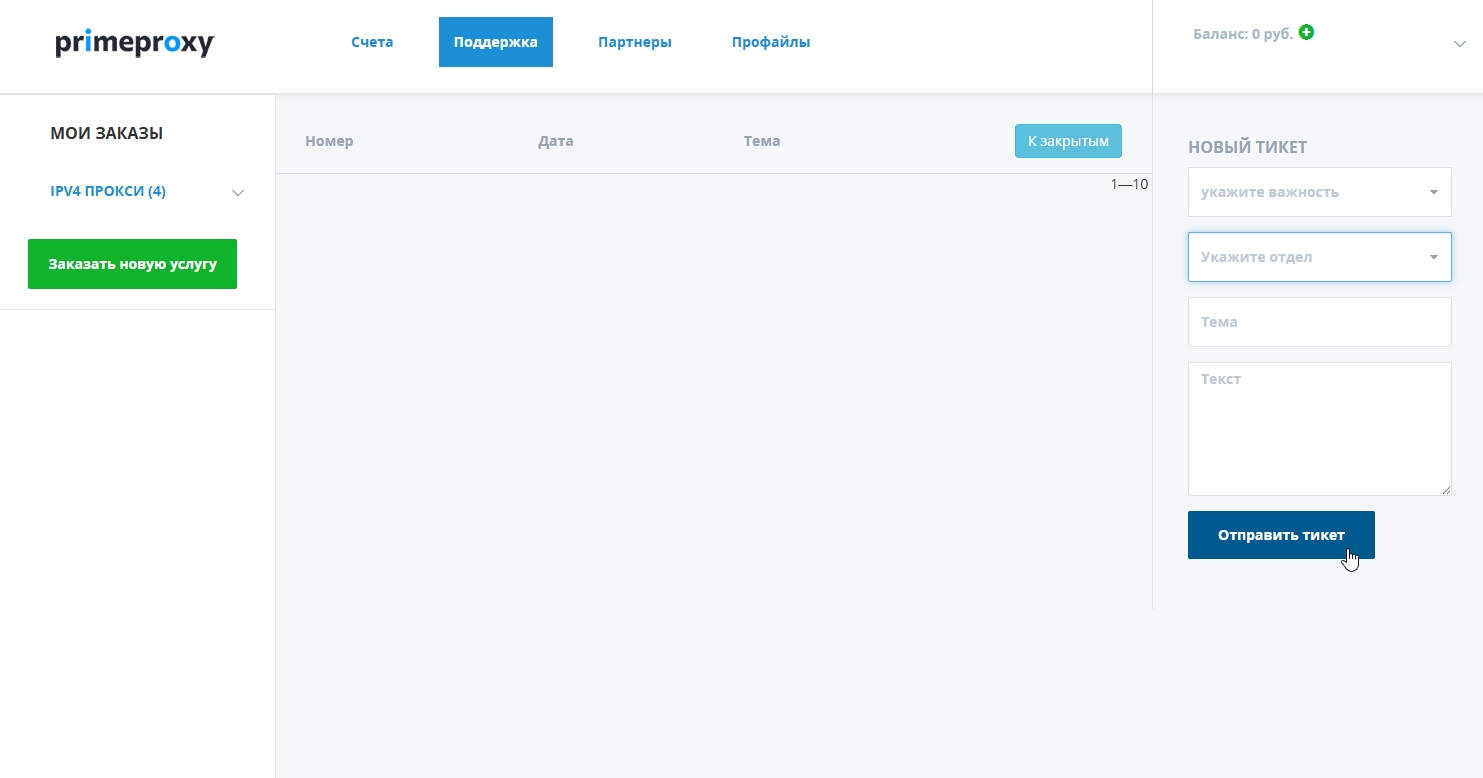Screen dimensions: 1483x778
Task: Focus the Тема input field
Action: pyautogui.click(x=1320, y=322)
